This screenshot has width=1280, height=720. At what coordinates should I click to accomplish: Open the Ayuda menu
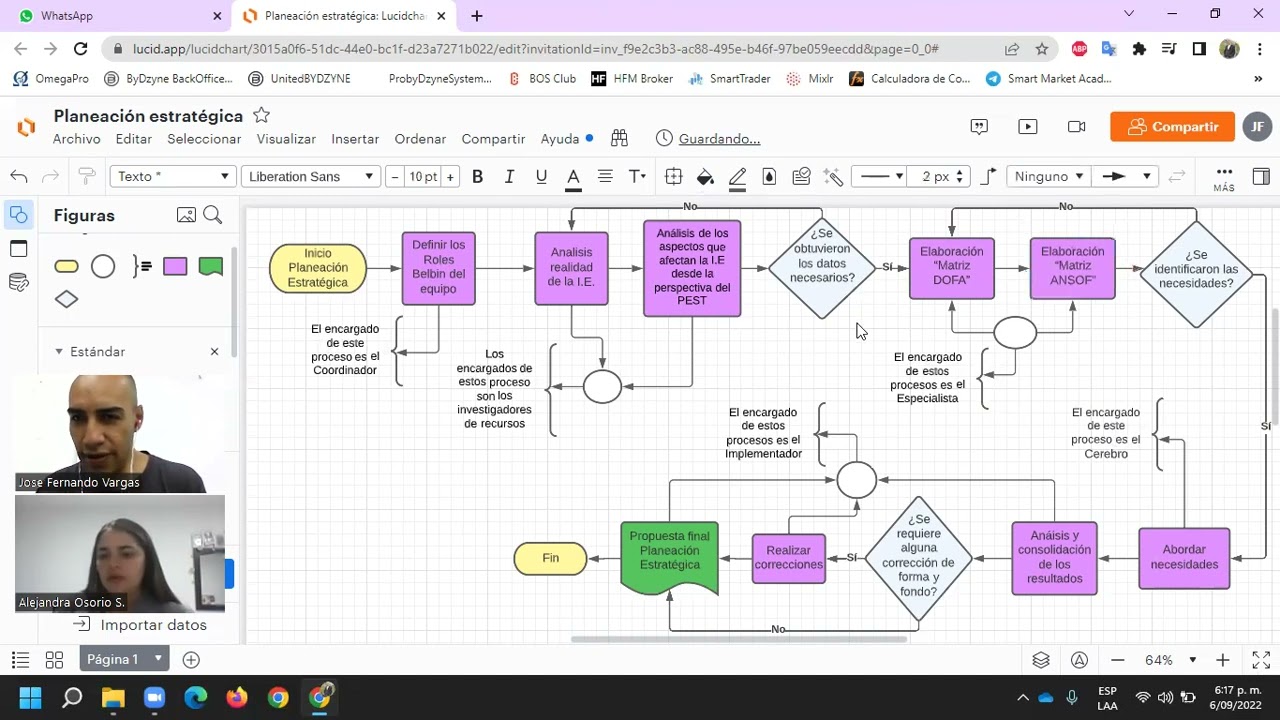[x=560, y=139]
